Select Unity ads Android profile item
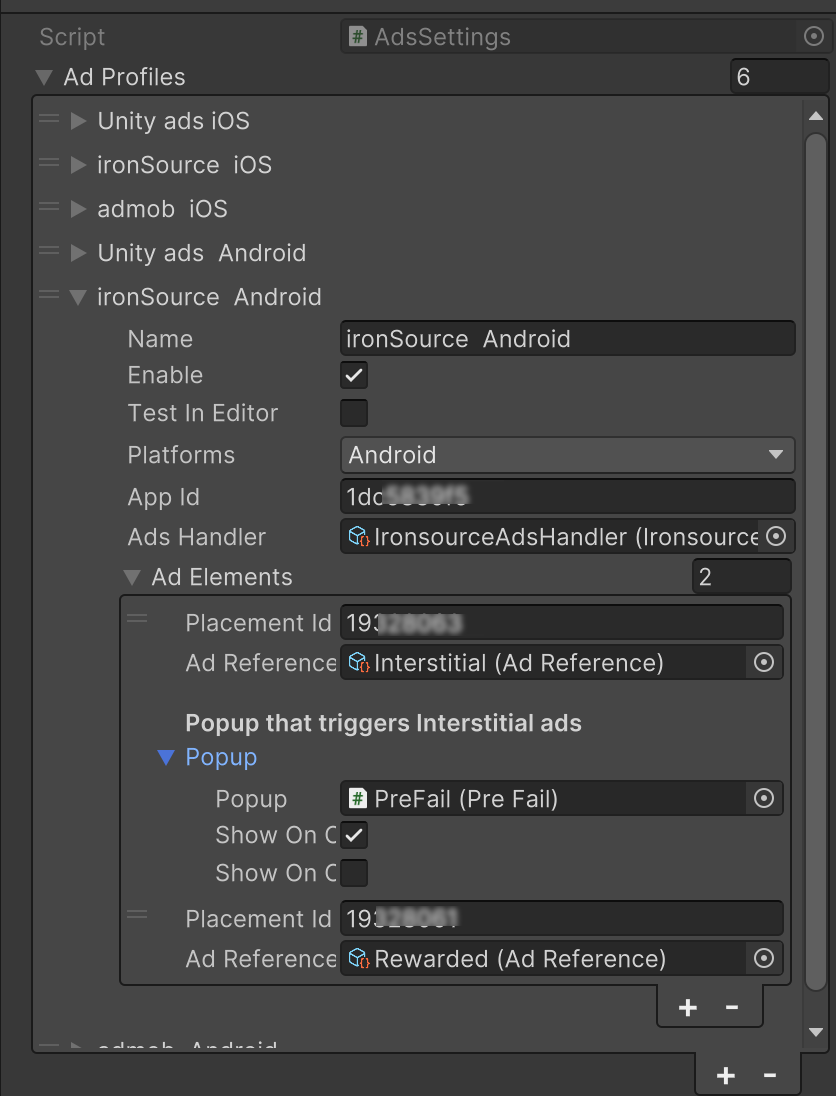836x1096 pixels. point(201,253)
